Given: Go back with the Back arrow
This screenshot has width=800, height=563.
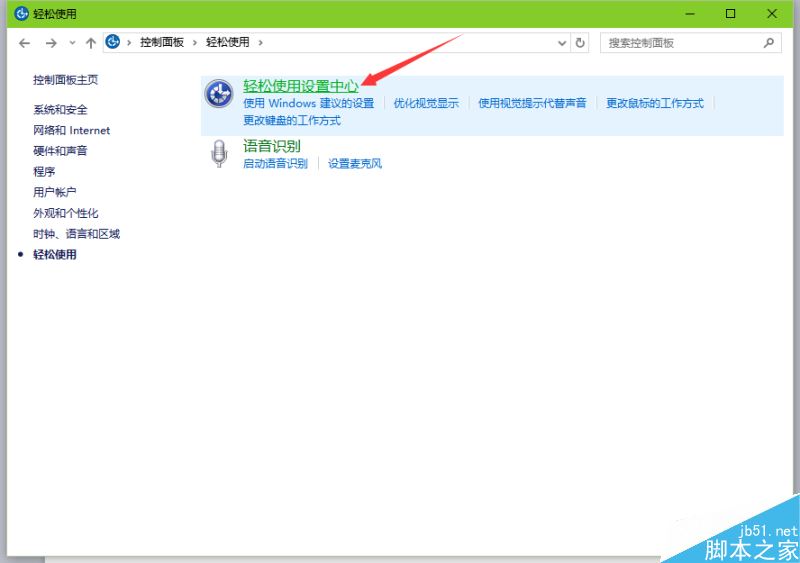Looking at the screenshot, I should 25,43.
